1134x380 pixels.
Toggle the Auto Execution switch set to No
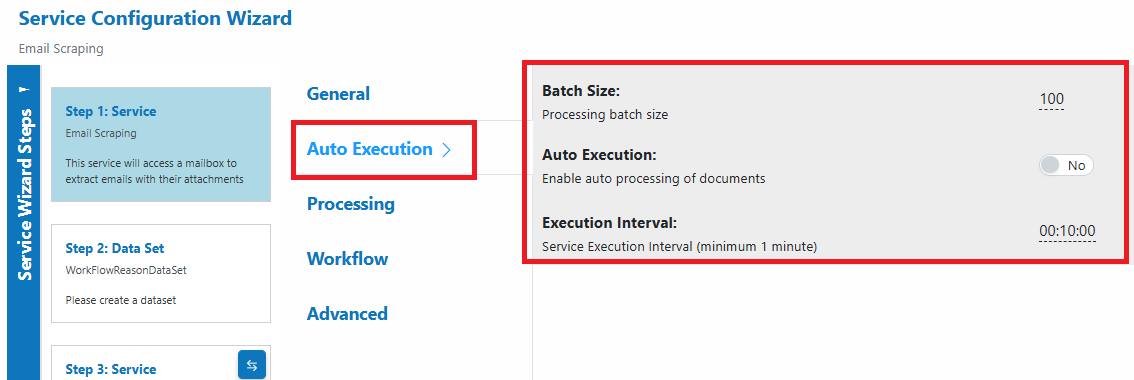click(x=1066, y=166)
